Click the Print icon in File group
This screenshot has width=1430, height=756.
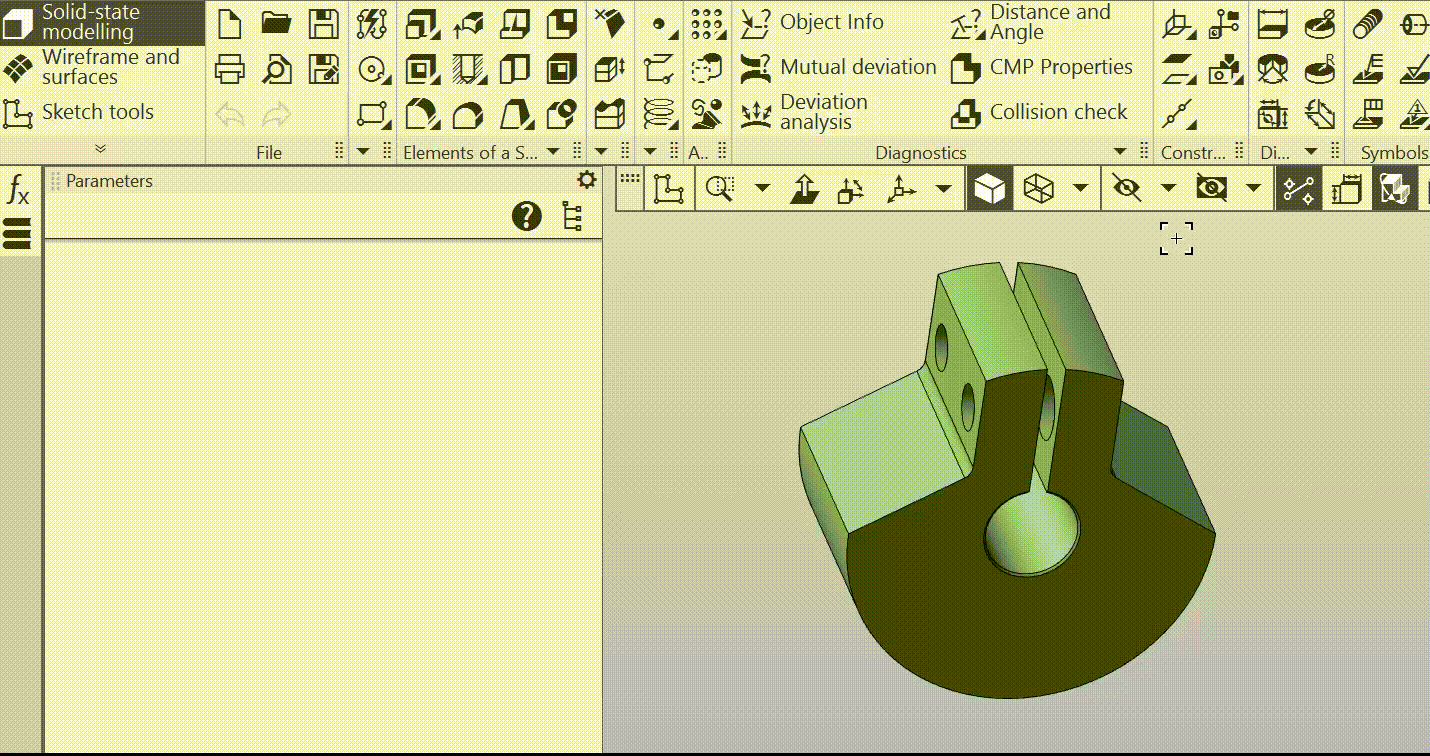click(230, 69)
